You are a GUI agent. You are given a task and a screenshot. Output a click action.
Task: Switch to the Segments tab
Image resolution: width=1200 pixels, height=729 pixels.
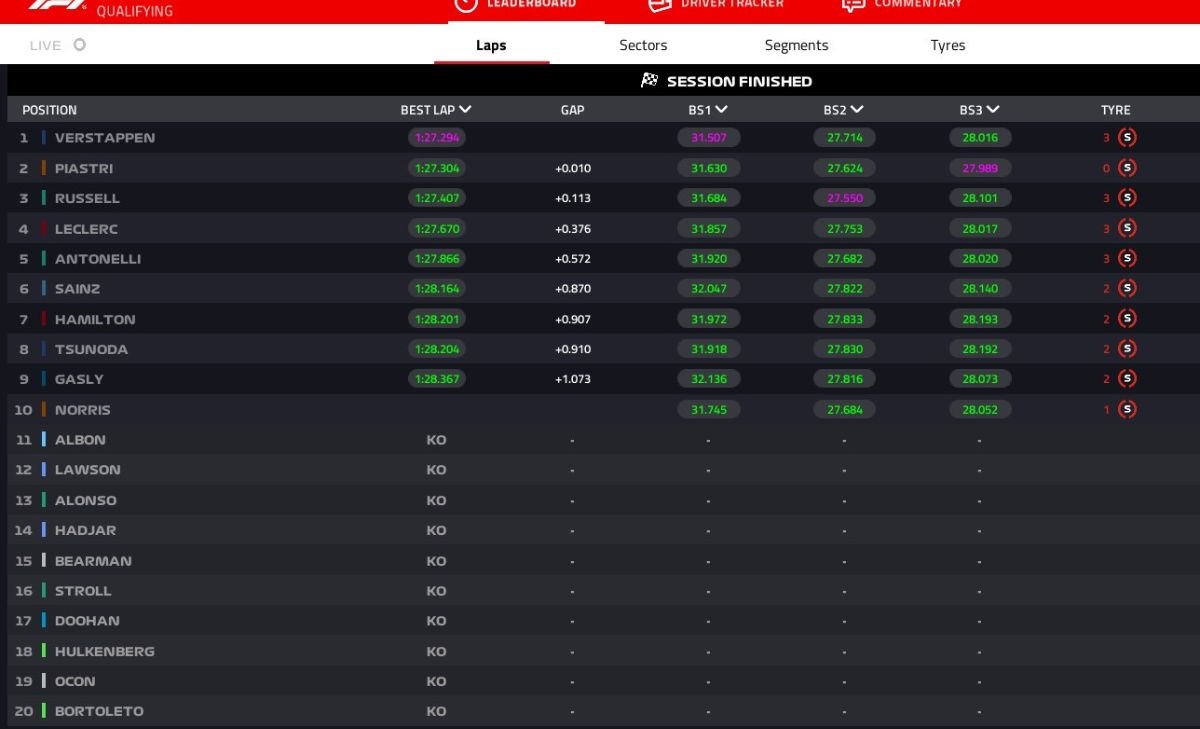click(796, 45)
